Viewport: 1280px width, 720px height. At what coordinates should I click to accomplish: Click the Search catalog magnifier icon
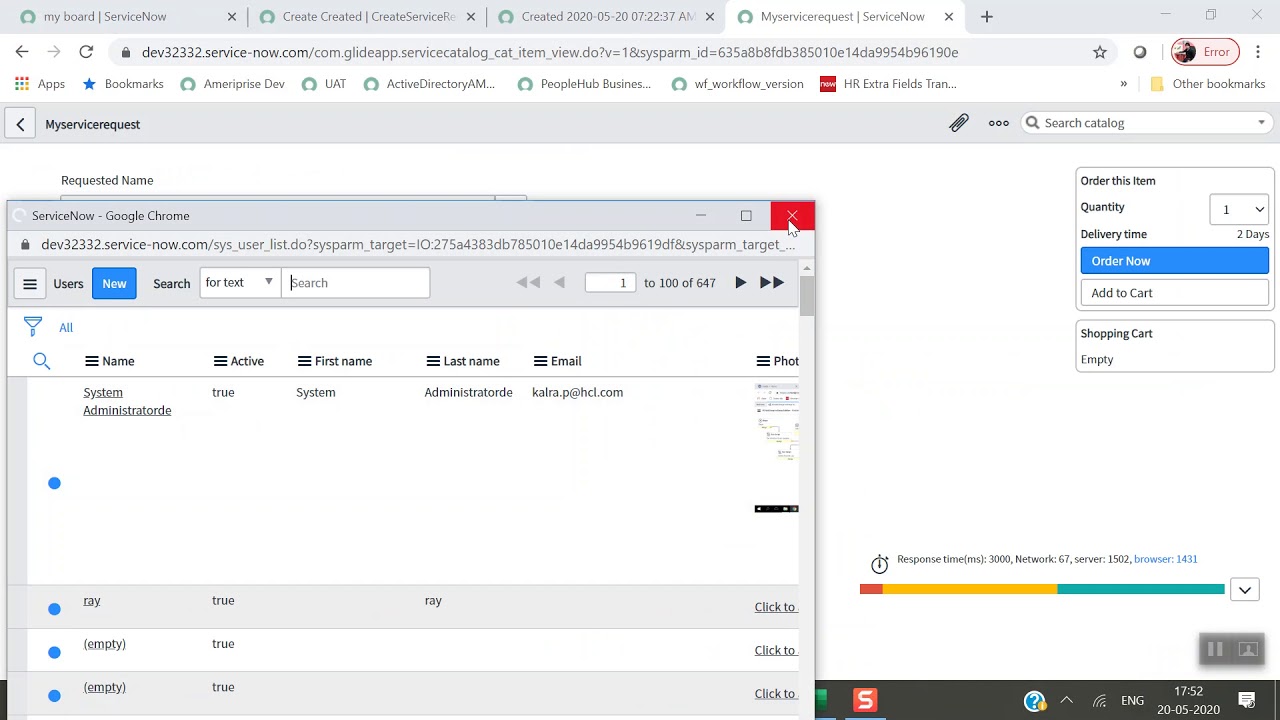(x=1032, y=123)
